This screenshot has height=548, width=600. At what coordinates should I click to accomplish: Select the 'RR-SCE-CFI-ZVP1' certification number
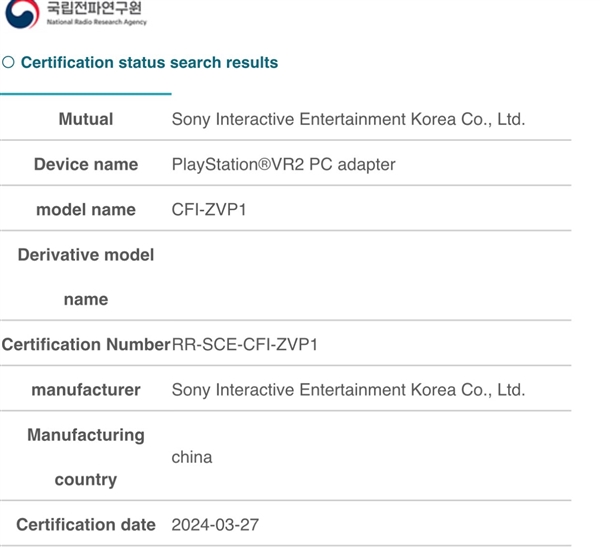245,345
